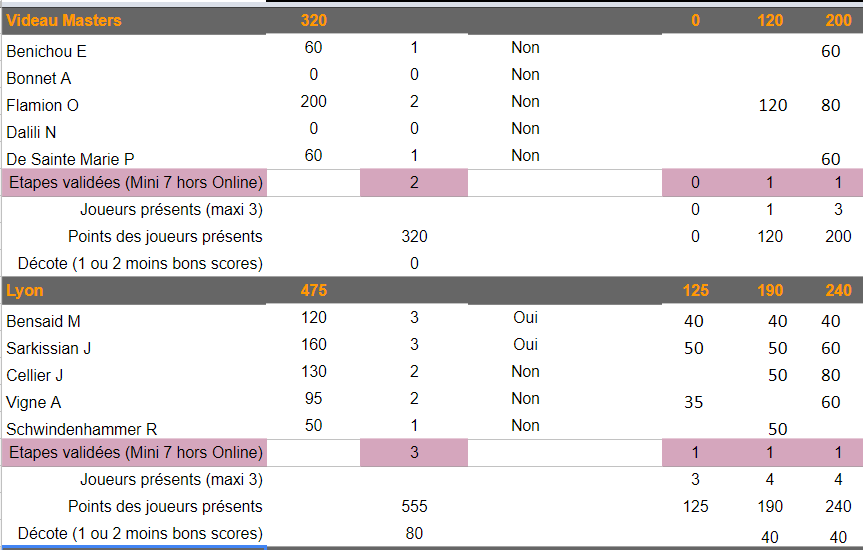Select Schwindenhammer R player cell

[x=134, y=429]
